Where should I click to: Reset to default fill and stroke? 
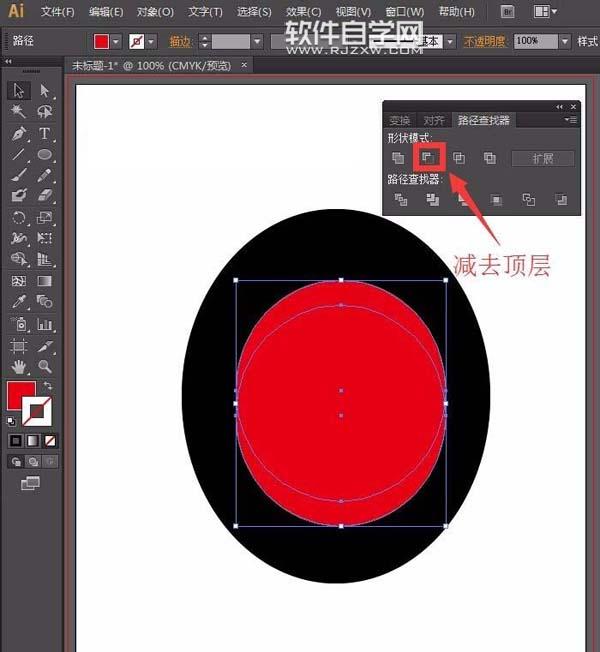point(11,421)
